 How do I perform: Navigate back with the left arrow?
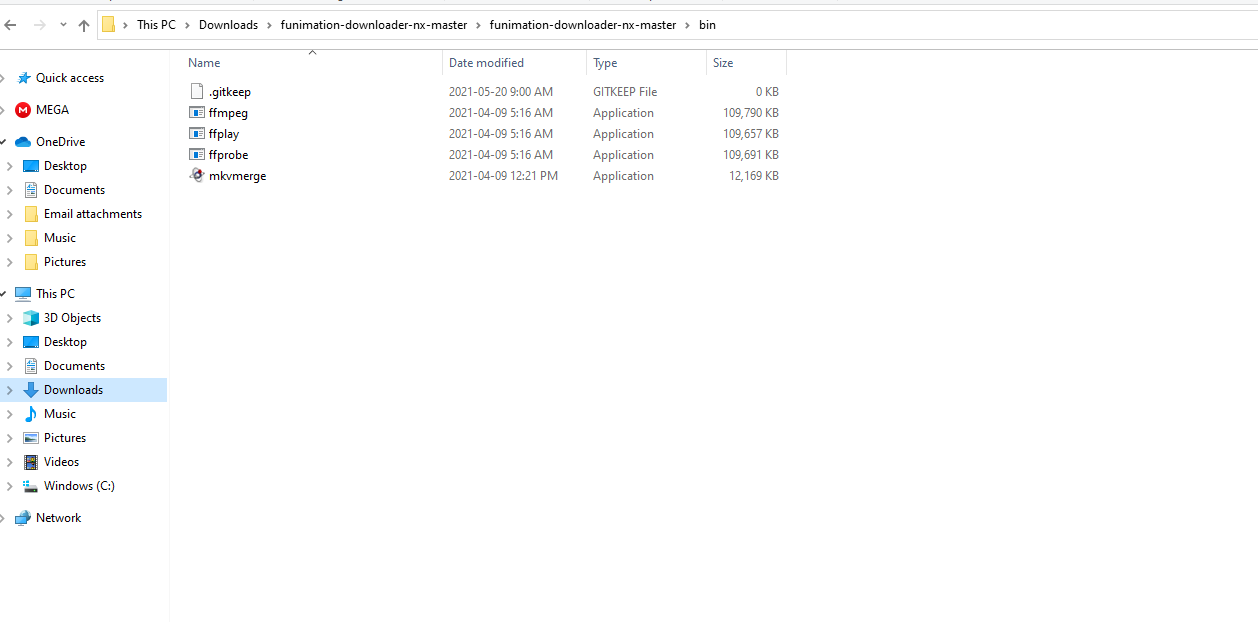[x=11, y=25]
